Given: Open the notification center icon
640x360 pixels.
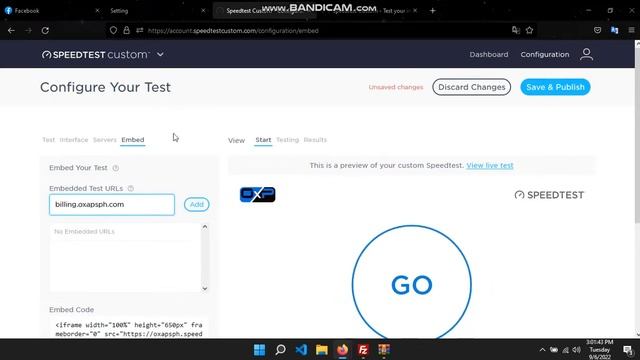Looking at the screenshot, I should pyautogui.click(x=627, y=350).
